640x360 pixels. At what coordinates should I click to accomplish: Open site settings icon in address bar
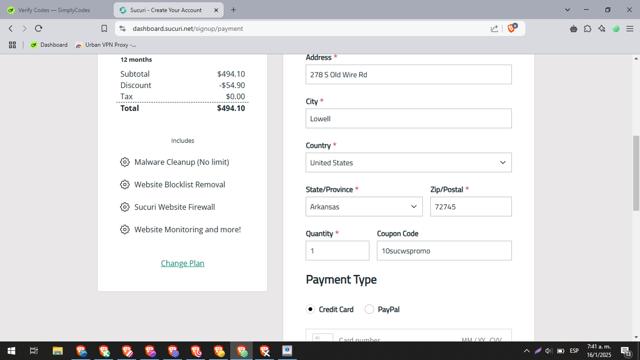point(122,29)
